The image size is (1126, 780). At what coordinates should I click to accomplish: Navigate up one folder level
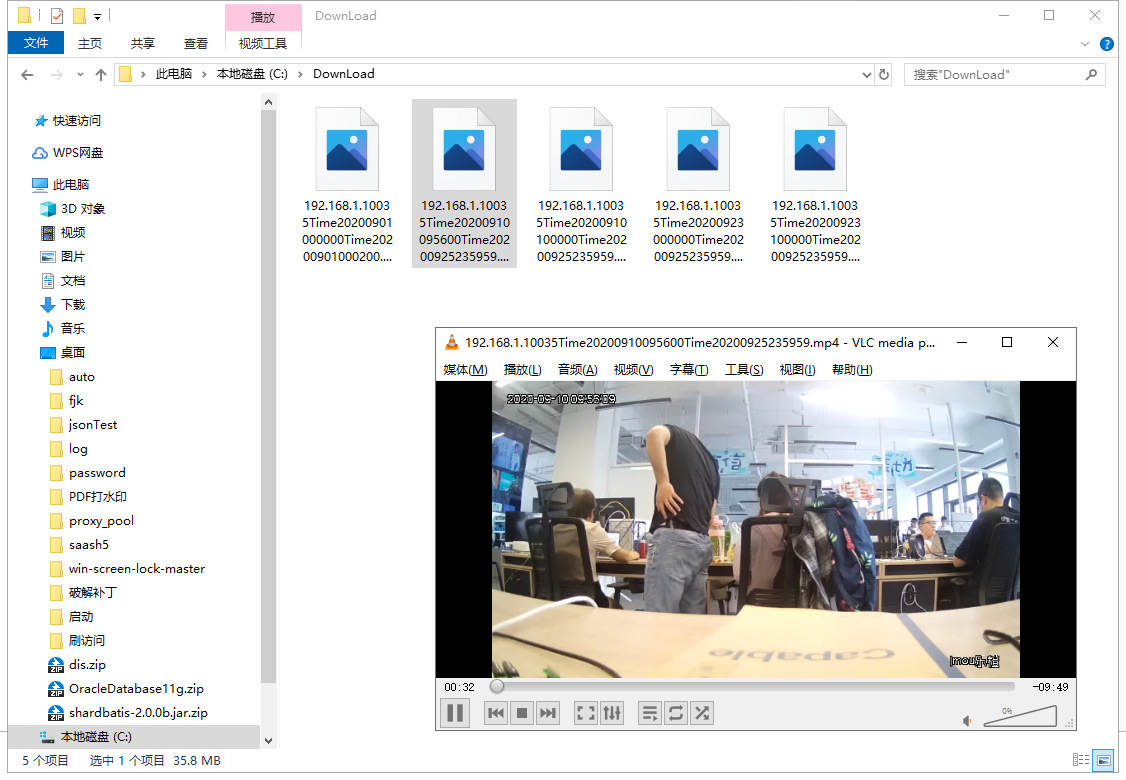[101, 73]
